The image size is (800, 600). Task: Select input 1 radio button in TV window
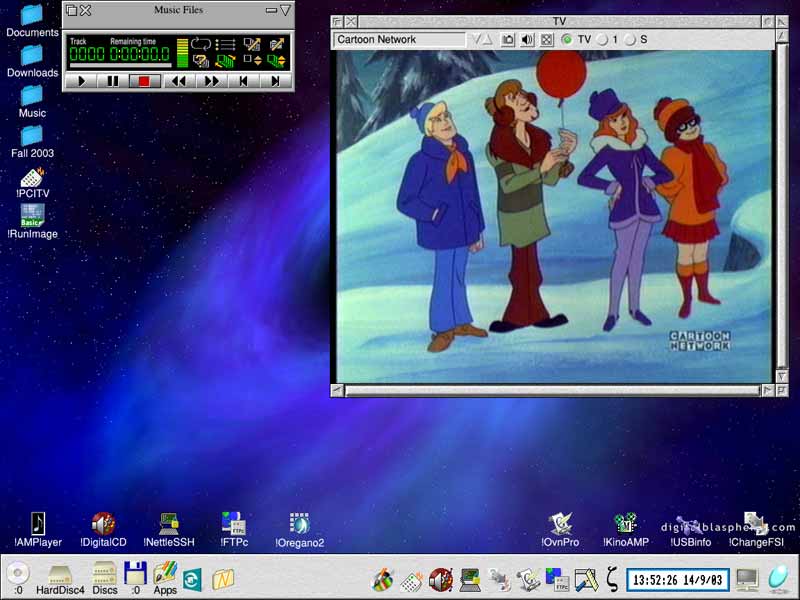pyautogui.click(x=603, y=40)
